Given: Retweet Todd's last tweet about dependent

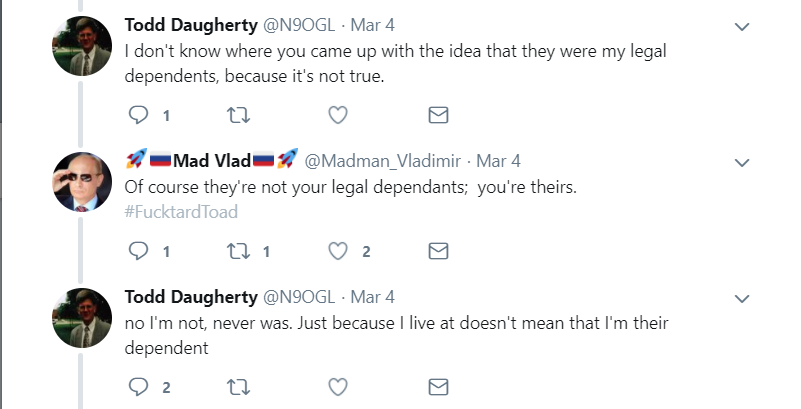Looking at the screenshot, I should click(x=239, y=386).
